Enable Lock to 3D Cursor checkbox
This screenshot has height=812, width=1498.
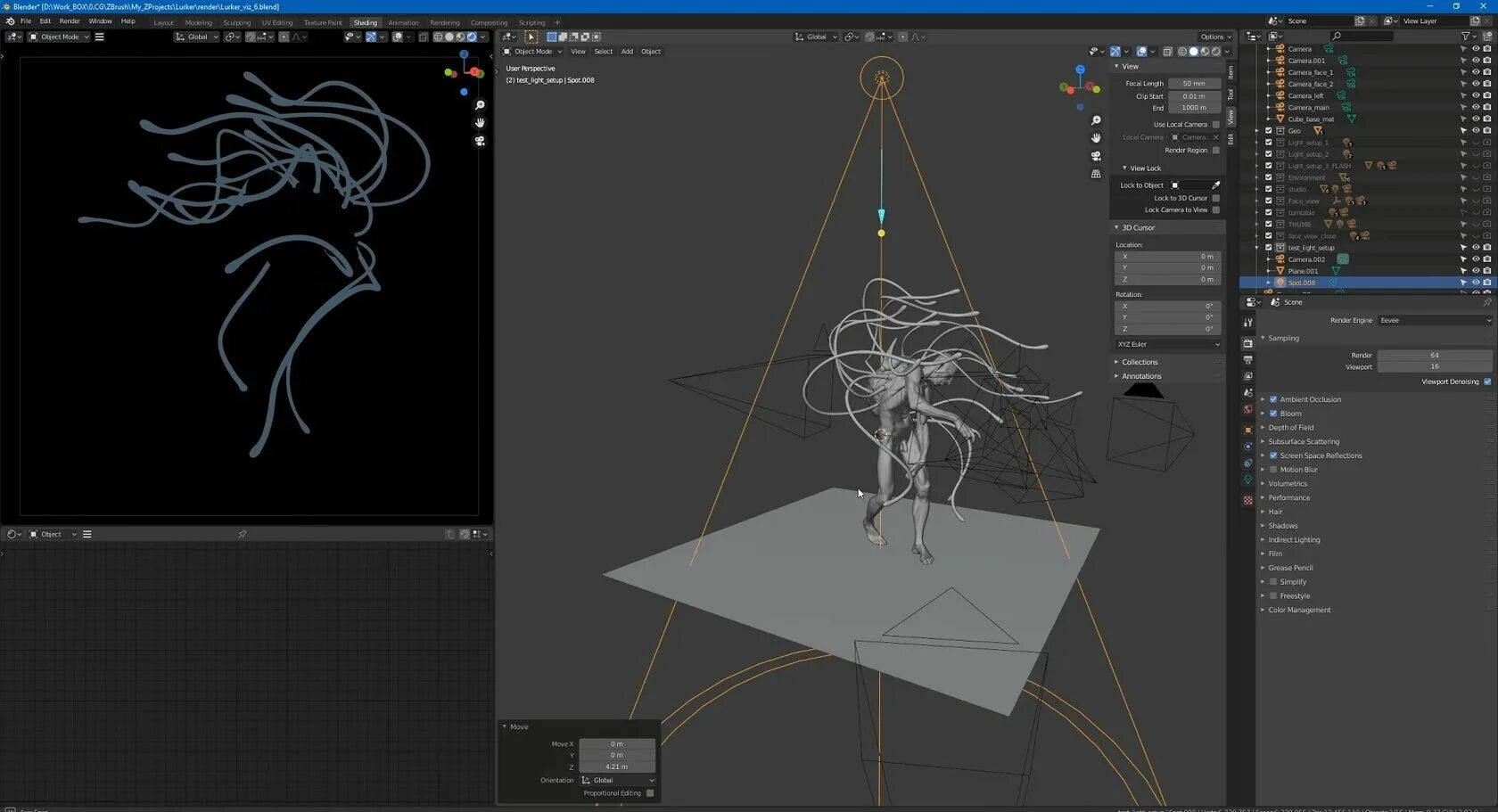pyautogui.click(x=1215, y=198)
